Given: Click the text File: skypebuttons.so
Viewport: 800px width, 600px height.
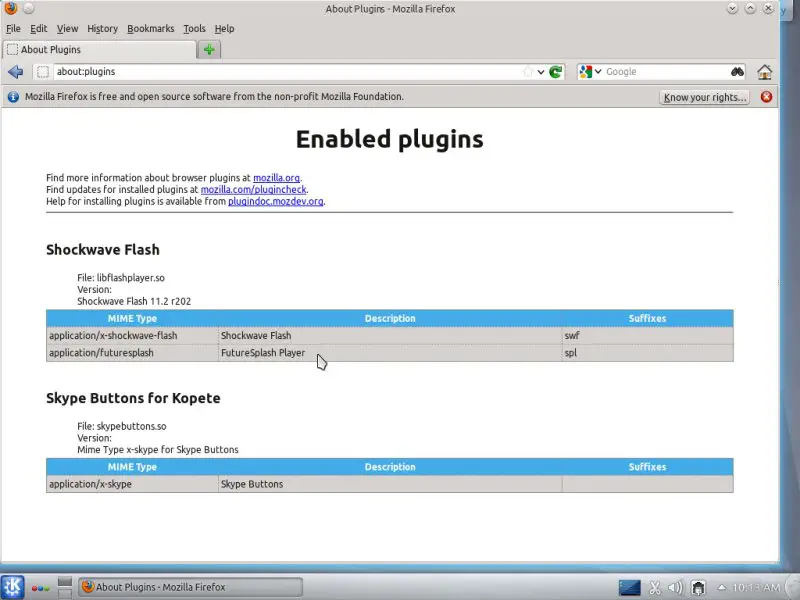Looking at the screenshot, I should [x=121, y=426].
